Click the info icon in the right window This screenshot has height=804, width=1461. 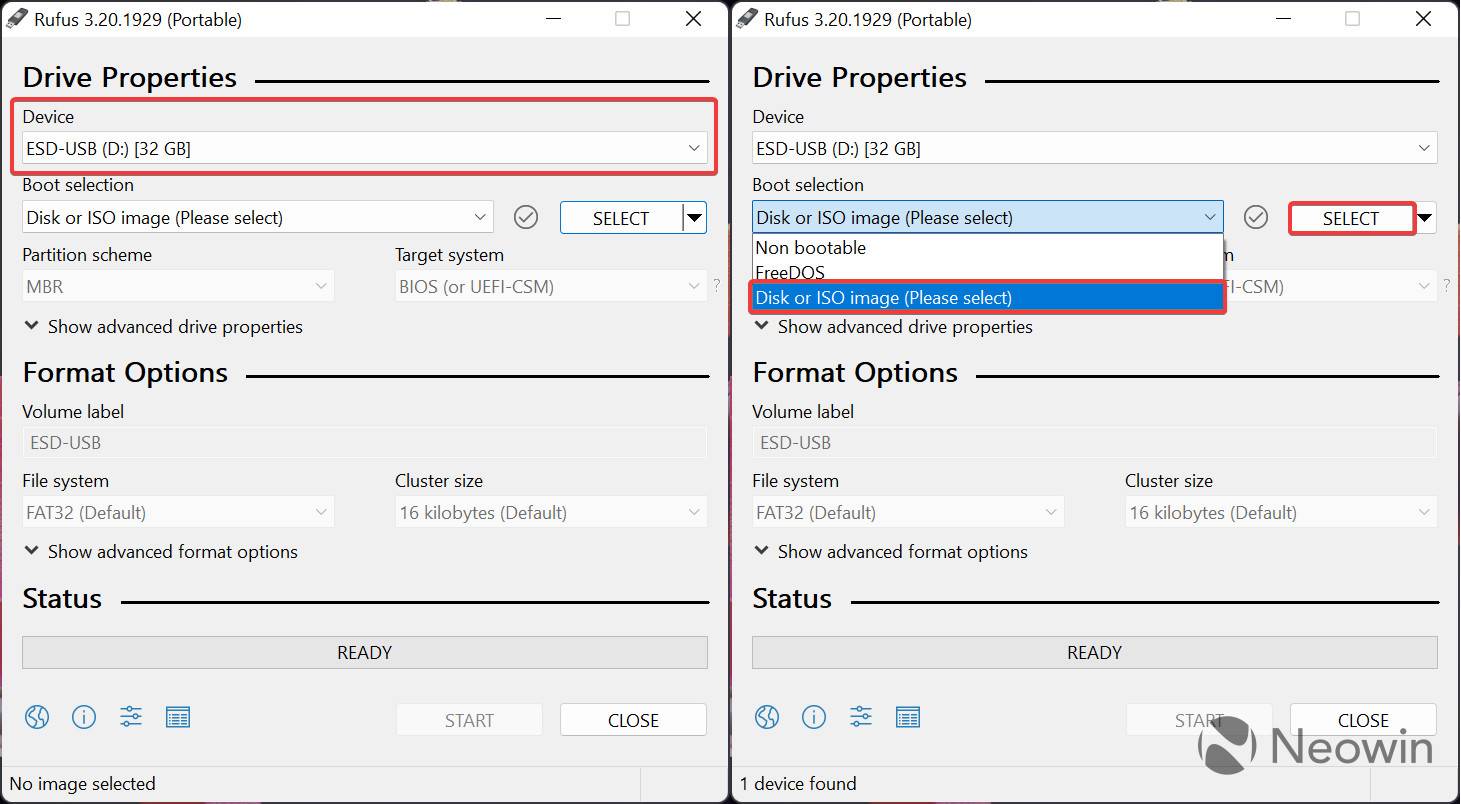tap(814, 717)
